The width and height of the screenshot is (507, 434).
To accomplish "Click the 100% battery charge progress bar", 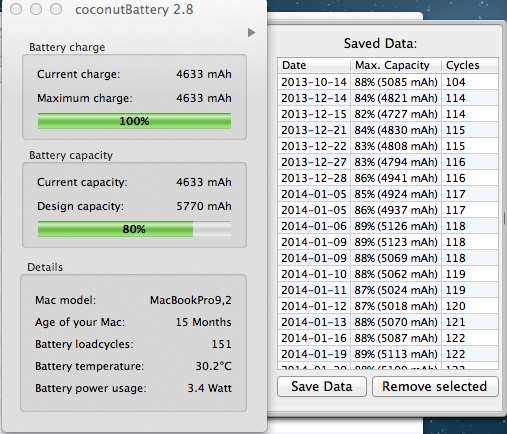I will (134, 121).
